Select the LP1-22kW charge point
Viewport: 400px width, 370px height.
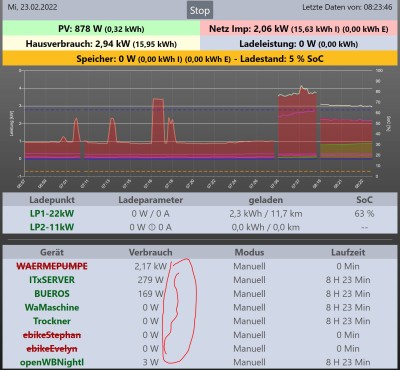(52, 214)
